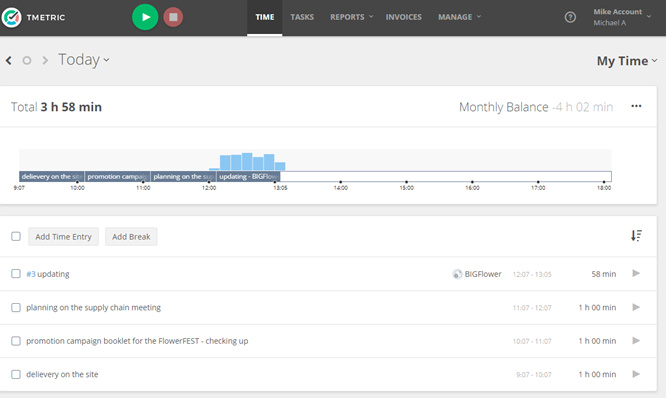Open the help question mark icon

click(x=570, y=17)
